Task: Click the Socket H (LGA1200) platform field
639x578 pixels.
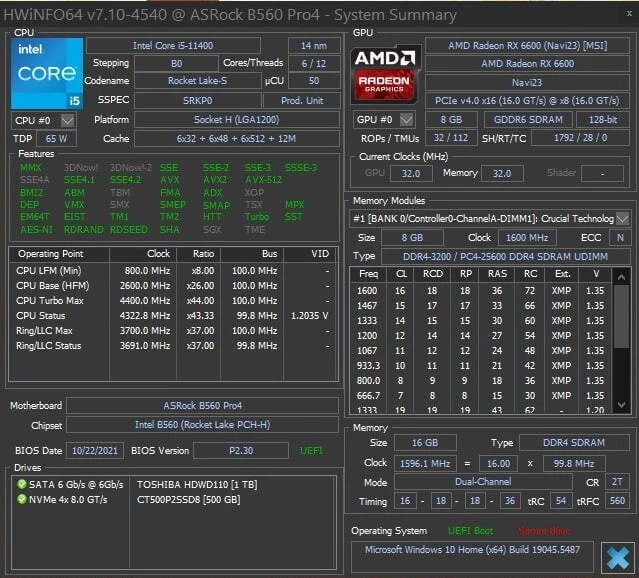Action: pyautogui.click(x=237, y=120)
